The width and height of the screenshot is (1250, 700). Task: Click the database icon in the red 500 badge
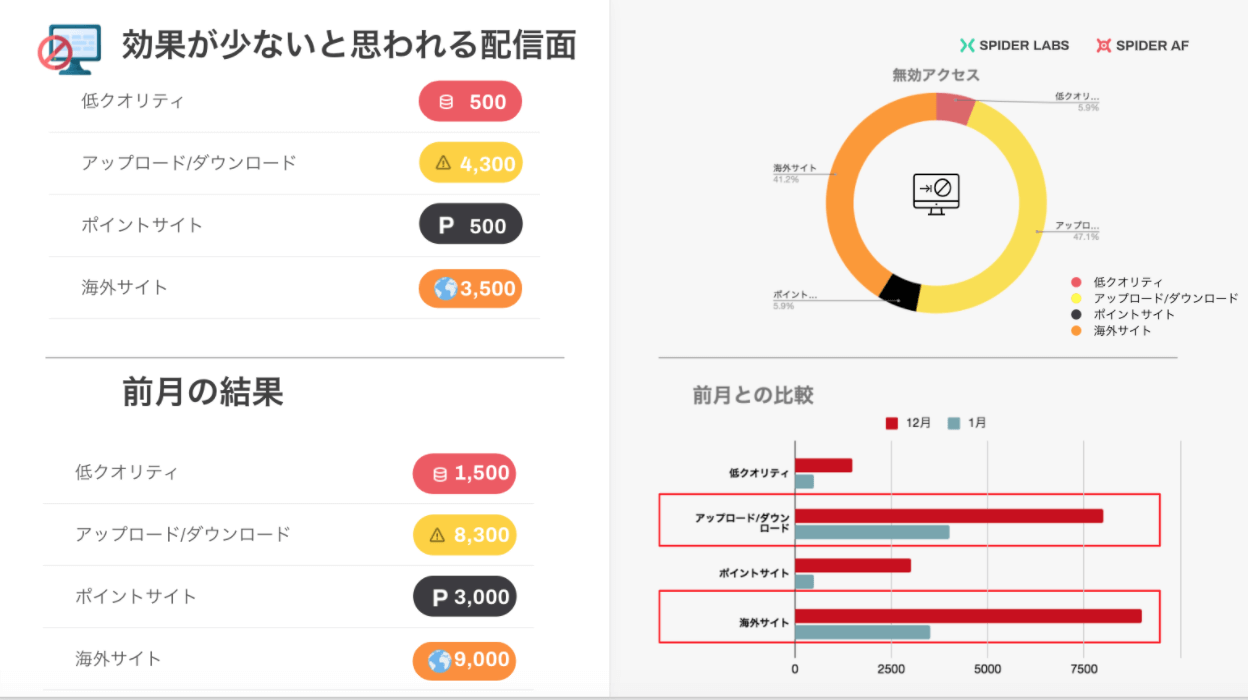pos(446,102)
